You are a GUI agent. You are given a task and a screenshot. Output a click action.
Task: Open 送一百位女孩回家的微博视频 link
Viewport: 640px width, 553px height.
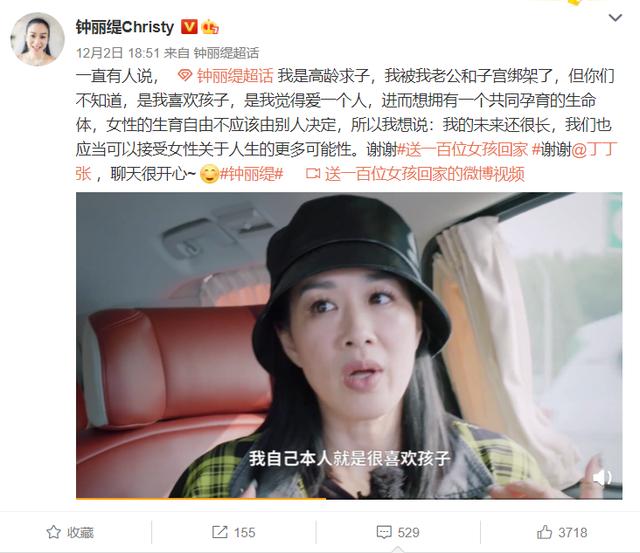(x=424, y=174)
